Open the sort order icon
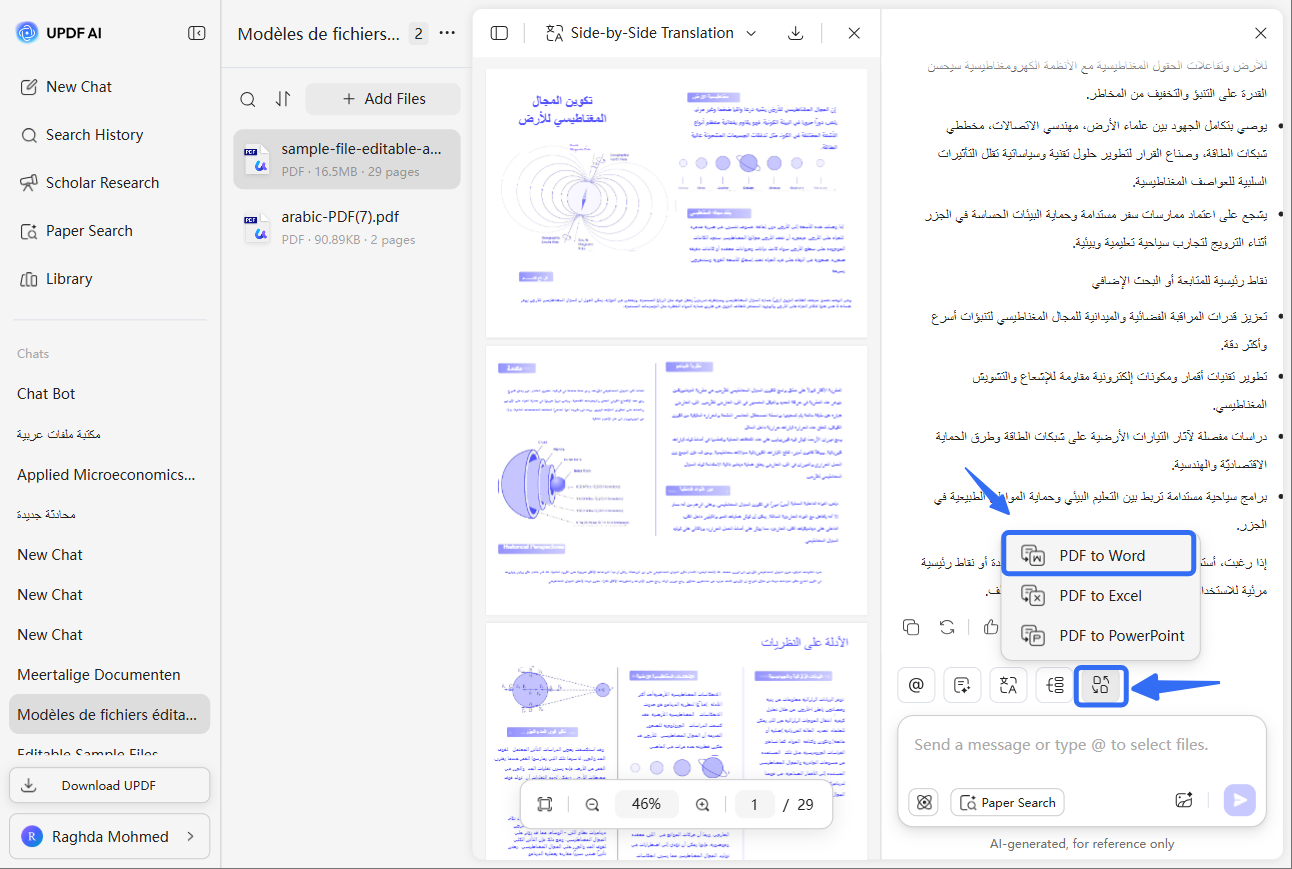Viewport: 1292px width, 869px height. coord(283,99)
